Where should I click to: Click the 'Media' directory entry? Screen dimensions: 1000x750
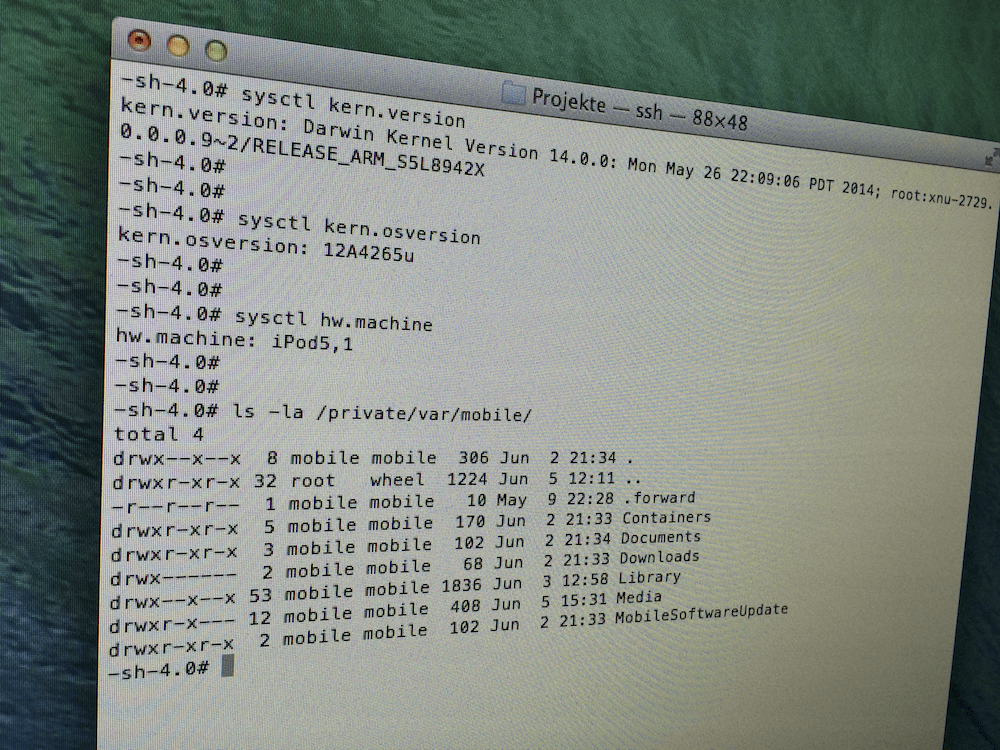tap(637, 597)
